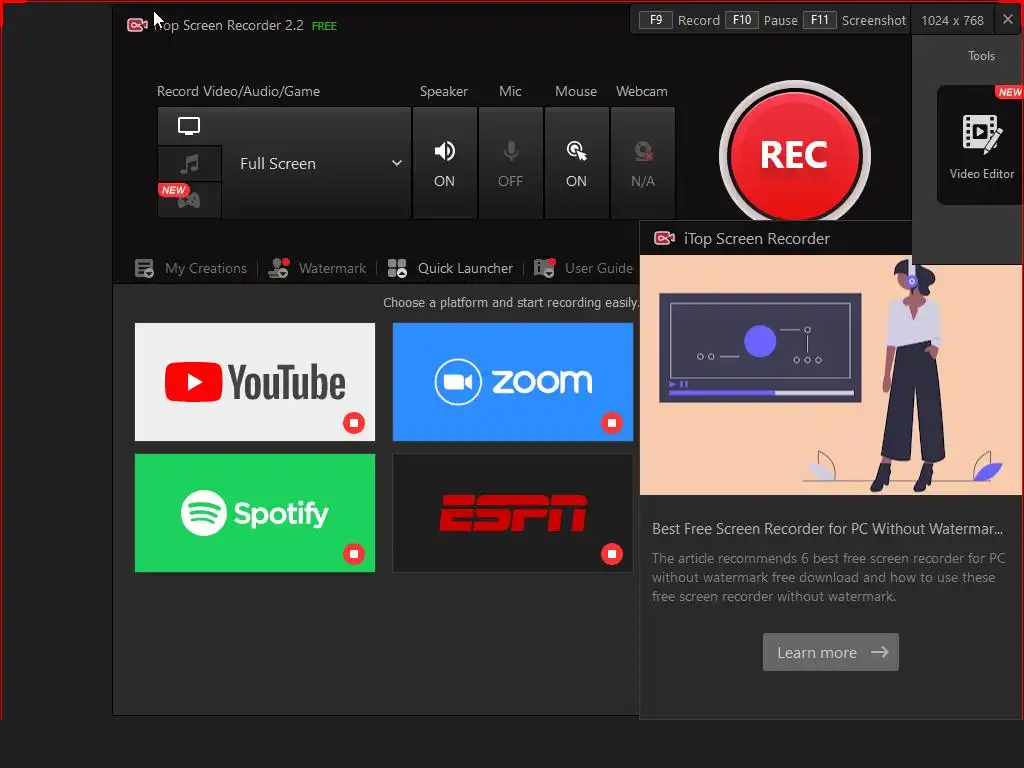Toggle the Mic OFF button
The width and height of the screenshot is (1024, 768).
click(x=511, y=163)
